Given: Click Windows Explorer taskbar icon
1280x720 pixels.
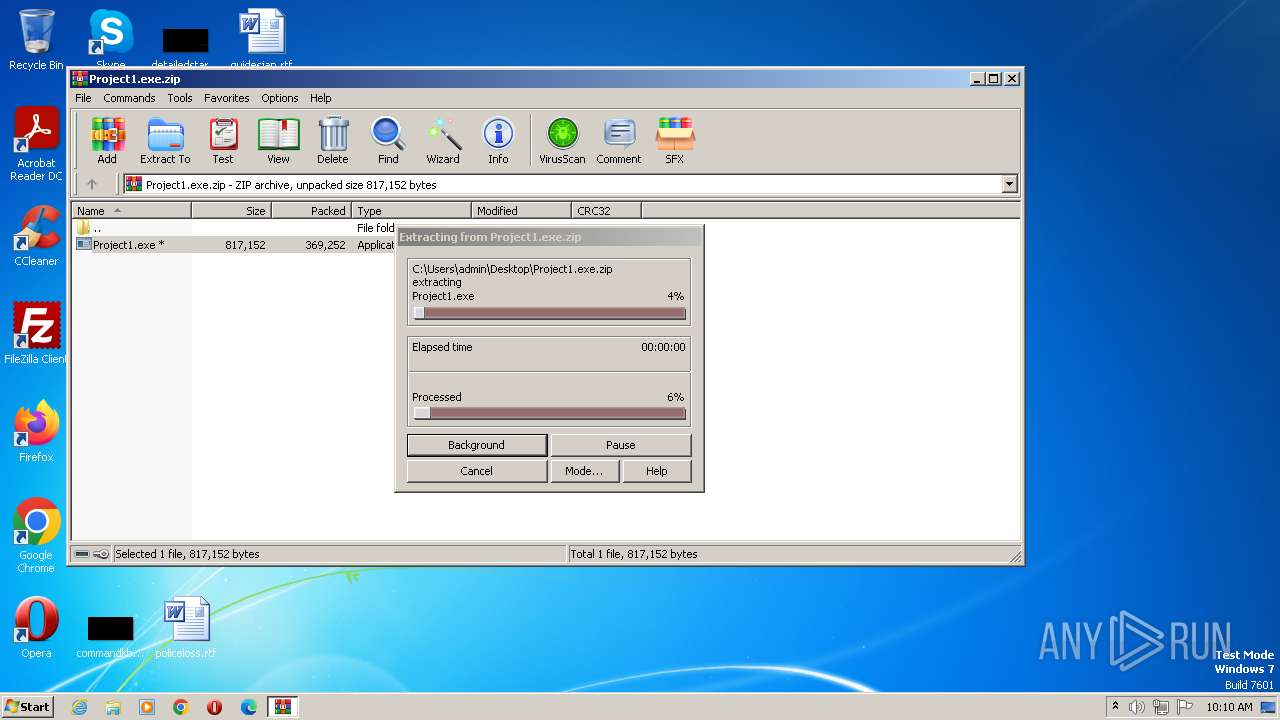Looking at the screenshot, I should coord(113,707).
